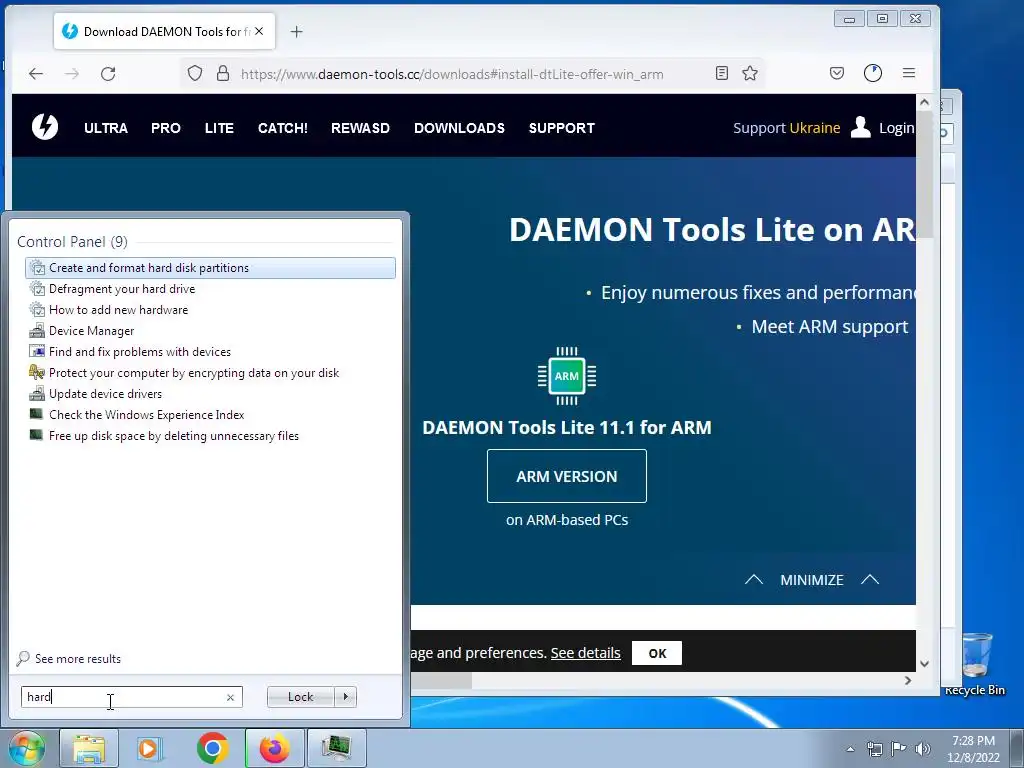Image resolution: width=1024 pixels, height=768 pixels.
Task: Click MINIMIZE to collapse the offer
Action: [812, 580]
